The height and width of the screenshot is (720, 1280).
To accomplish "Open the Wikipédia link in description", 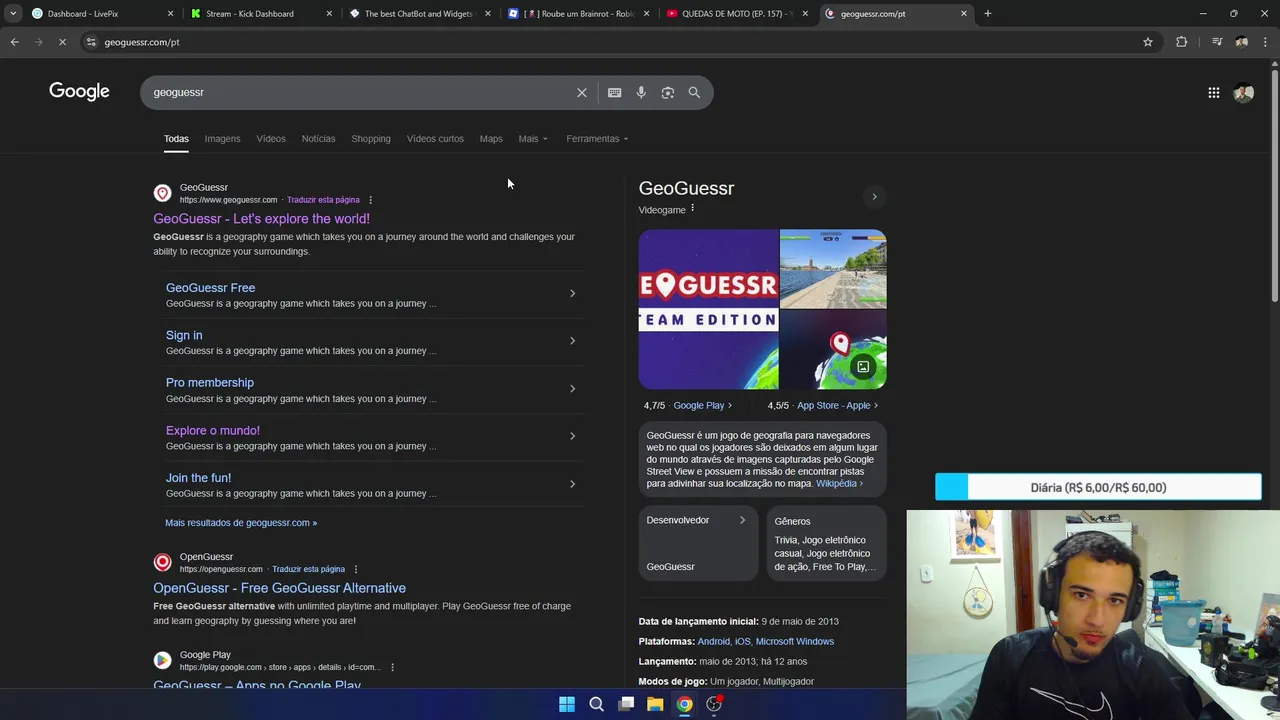I will pos(839,483).
